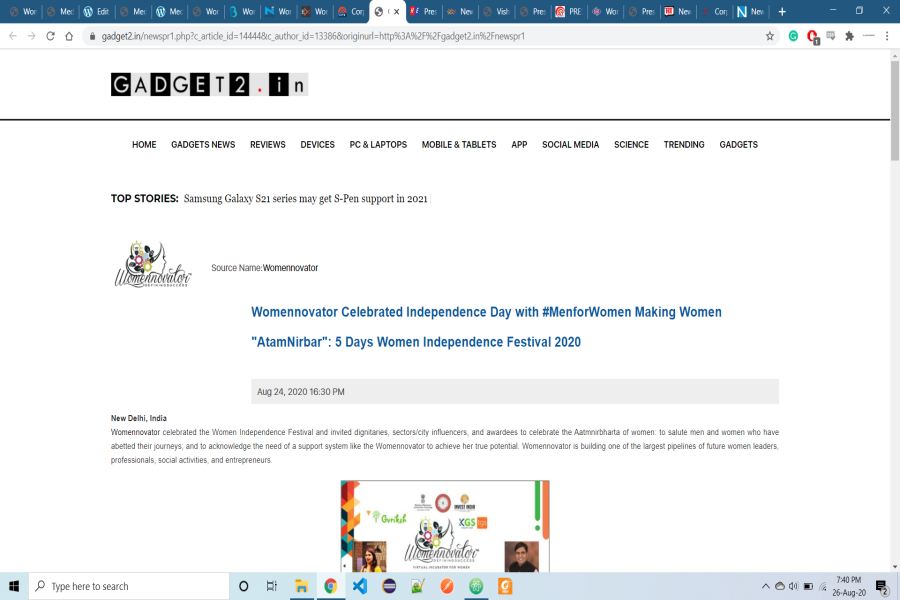Open the GADGETS NEWS section

coord(203,145)
